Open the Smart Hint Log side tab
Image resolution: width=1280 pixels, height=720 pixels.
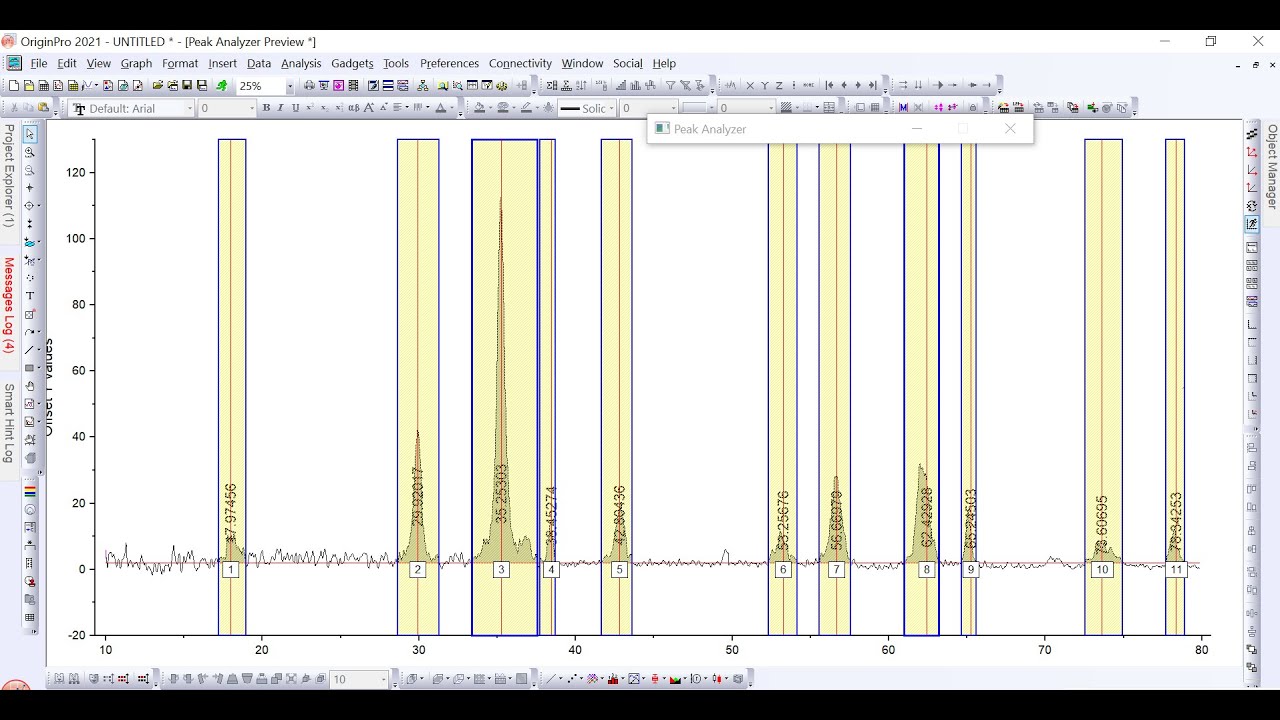(8, 423)
